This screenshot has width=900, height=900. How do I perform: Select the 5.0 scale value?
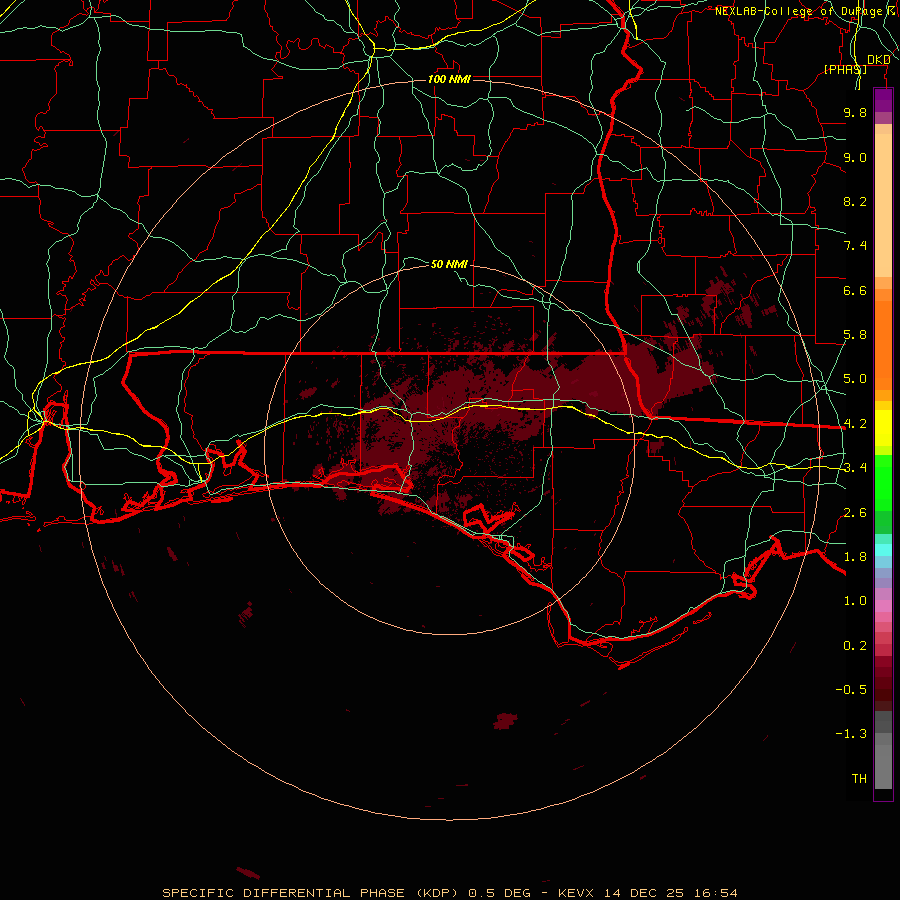pyautogui.click(x=855, y=379)
